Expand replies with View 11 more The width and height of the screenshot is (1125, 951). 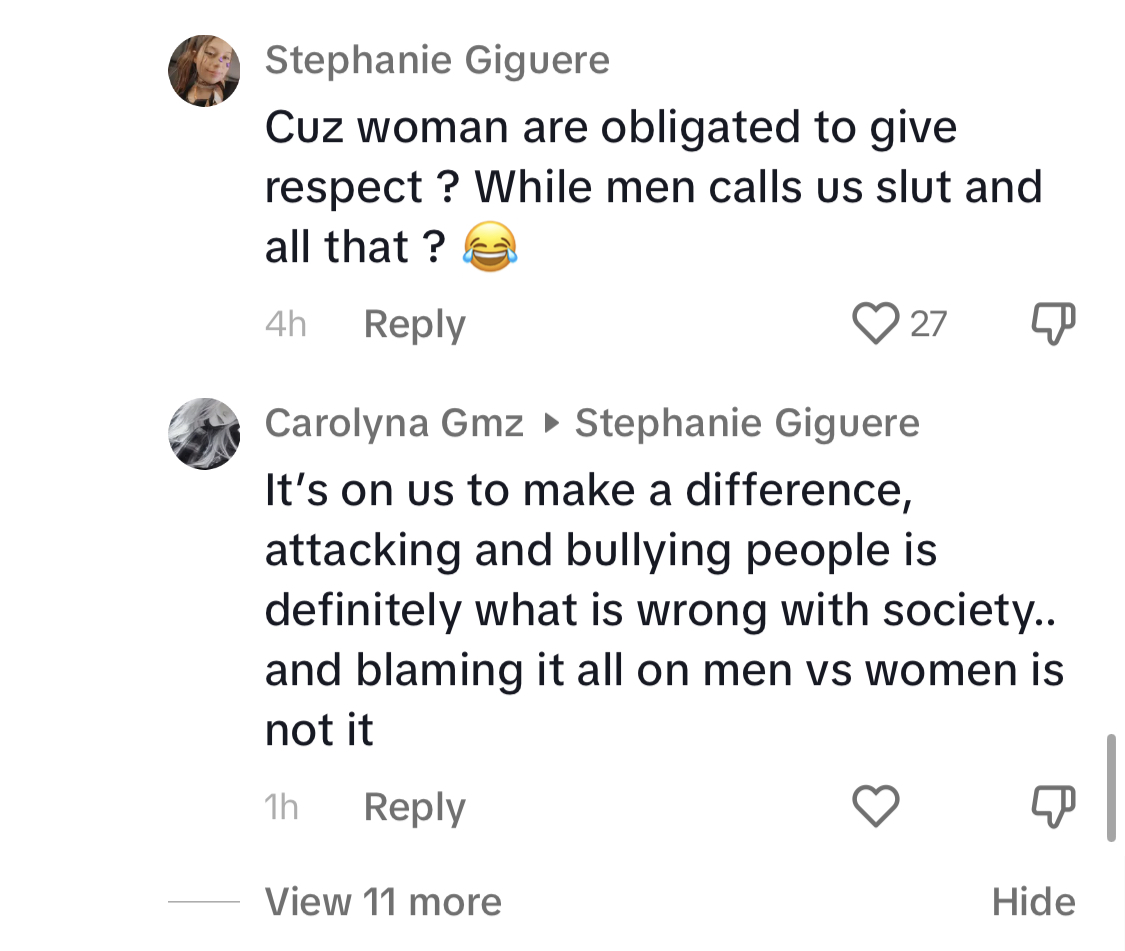coord(383,901)
